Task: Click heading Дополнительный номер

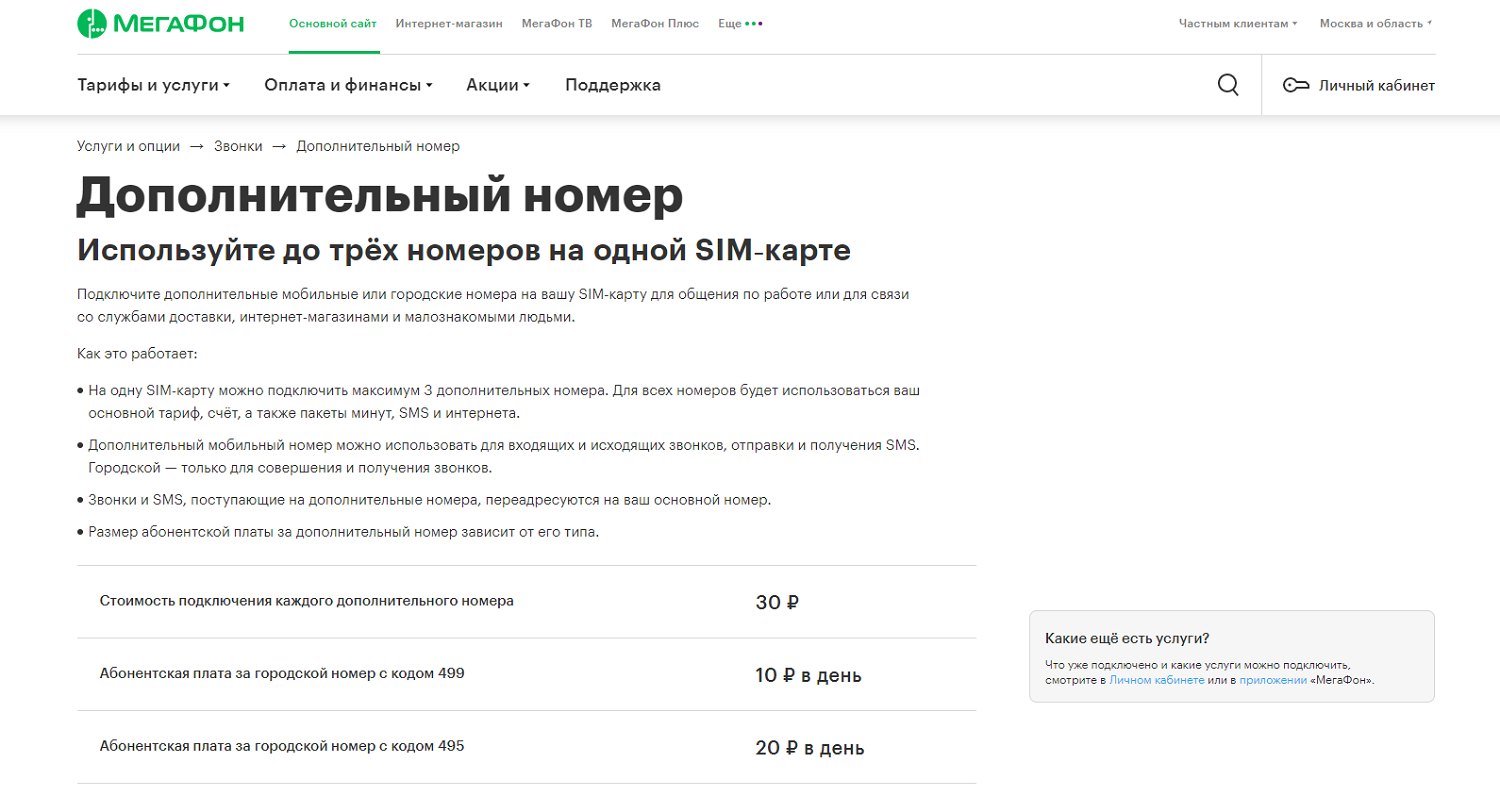Action: coord(380,195)
